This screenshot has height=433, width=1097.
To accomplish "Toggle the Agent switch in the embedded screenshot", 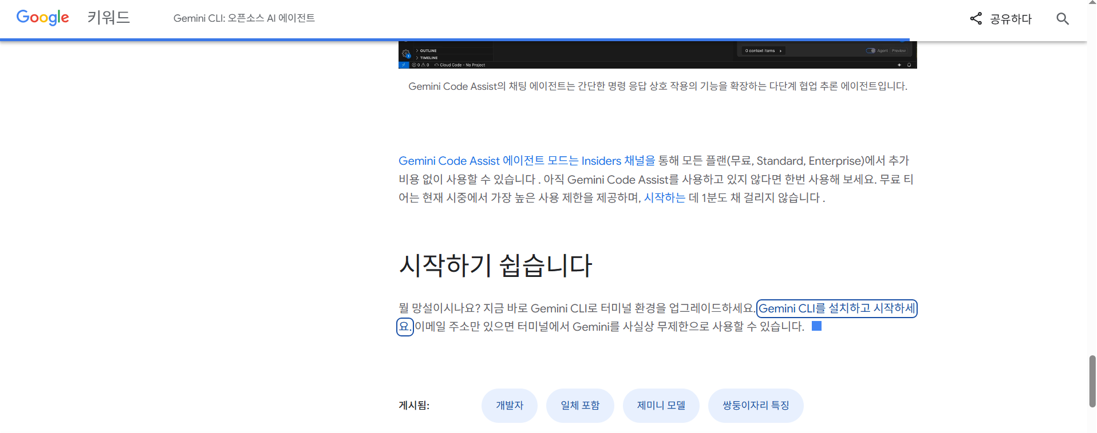I will [870, 50].
